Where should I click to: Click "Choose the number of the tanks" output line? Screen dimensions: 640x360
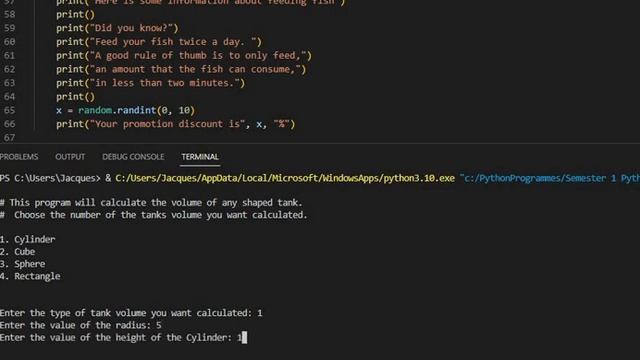[153, 215]
